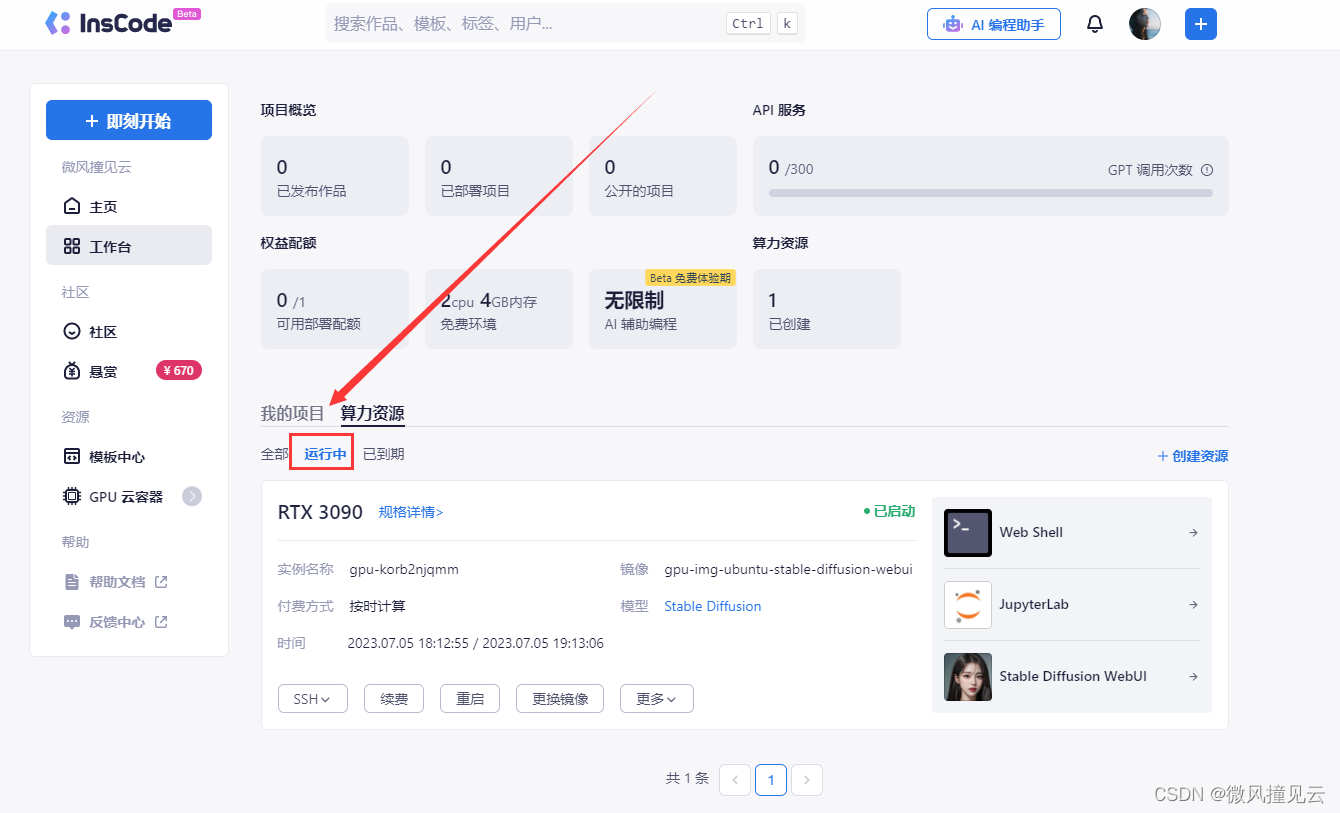
Task: Click the 更换镜像 button
Action: point(560,698)
